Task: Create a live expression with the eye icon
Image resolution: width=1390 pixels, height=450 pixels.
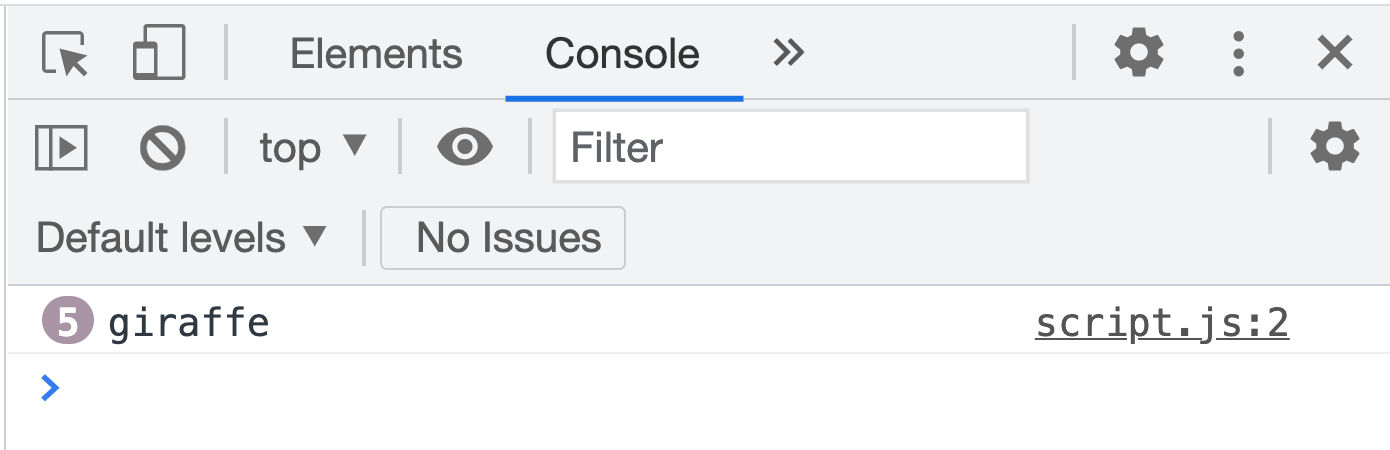Action: 465,148
